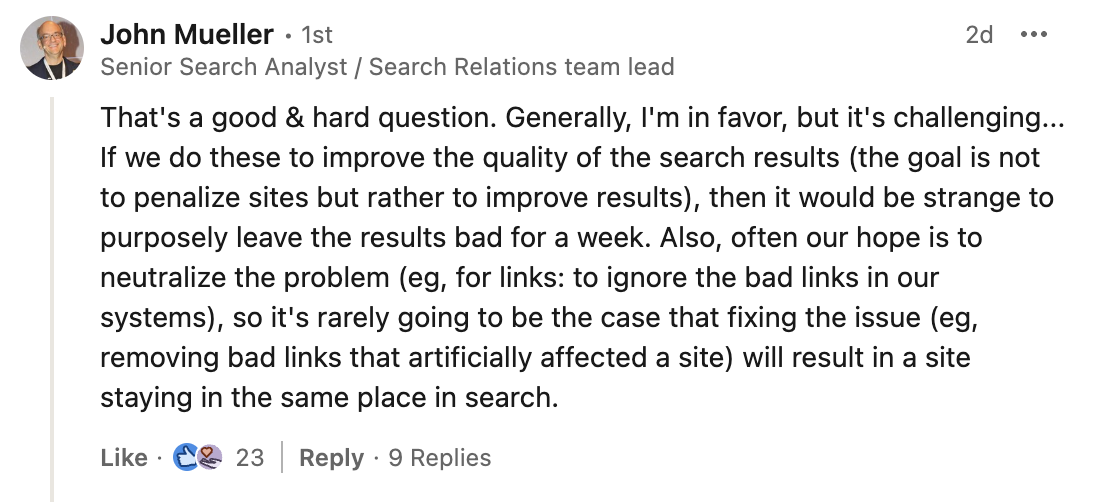Reply to John Mueller's comment
The image size is (1094, 502).
tap(331, 458)
